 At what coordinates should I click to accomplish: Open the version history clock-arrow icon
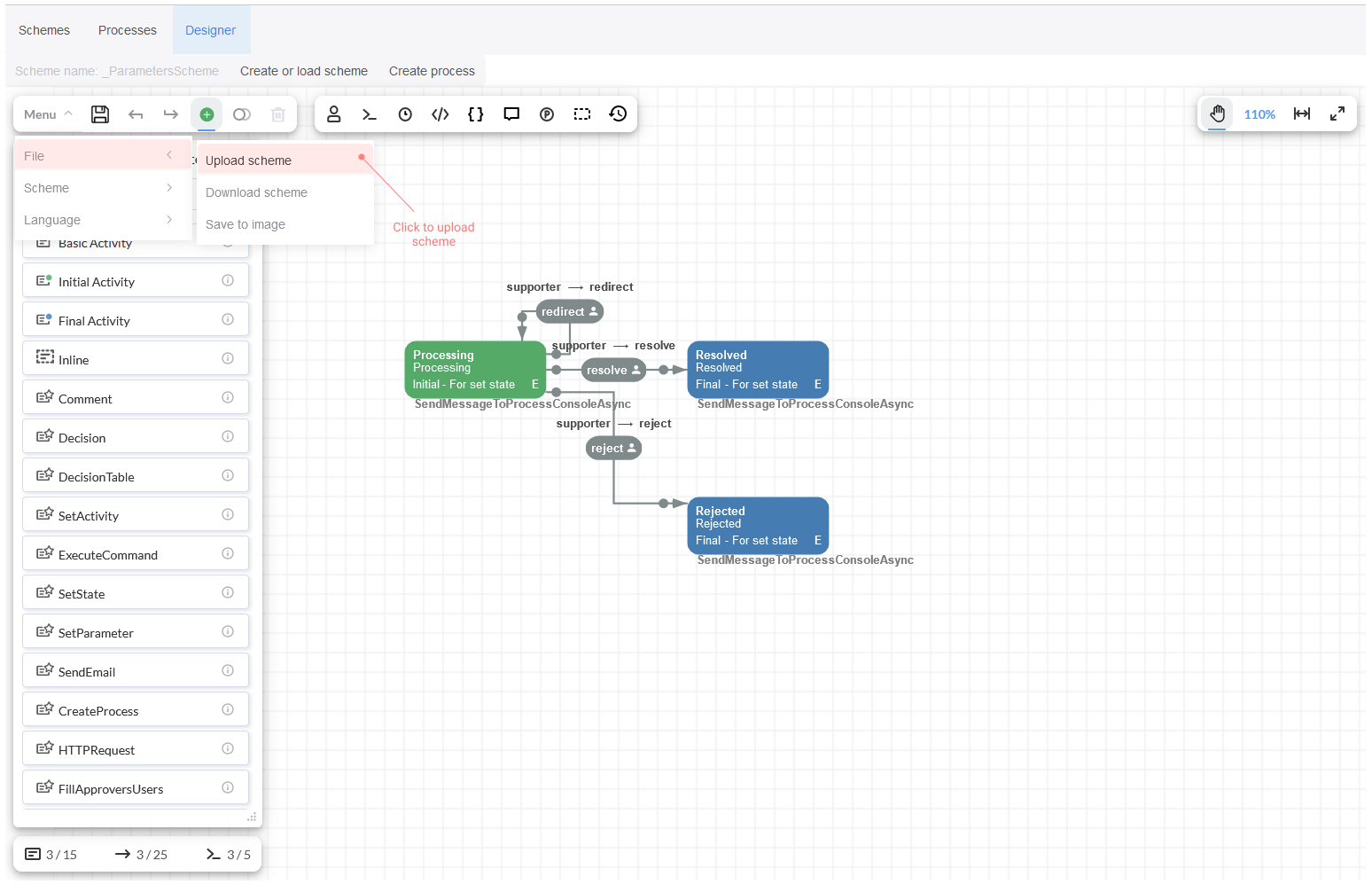point(618,113)
